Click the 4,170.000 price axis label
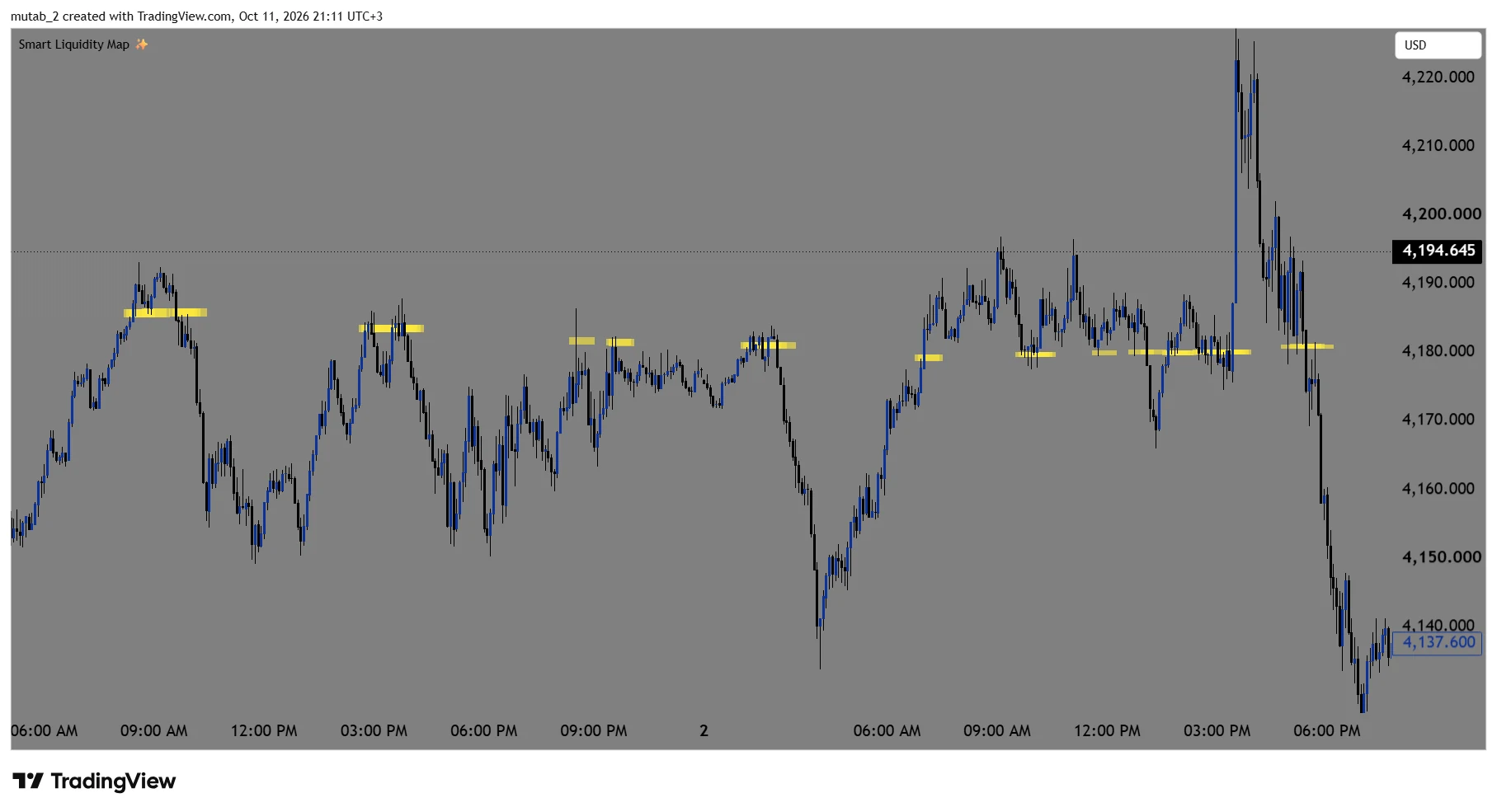1497x812 pixels. click(x=1438, y=420)
